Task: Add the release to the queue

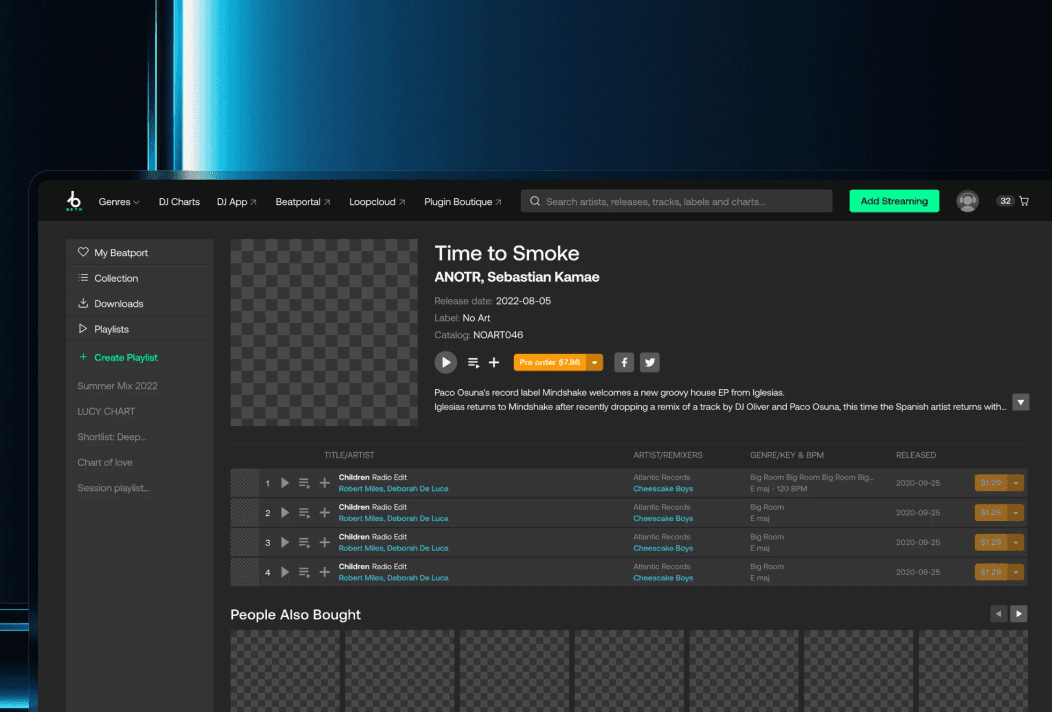Action: click(x=473, y=362)
